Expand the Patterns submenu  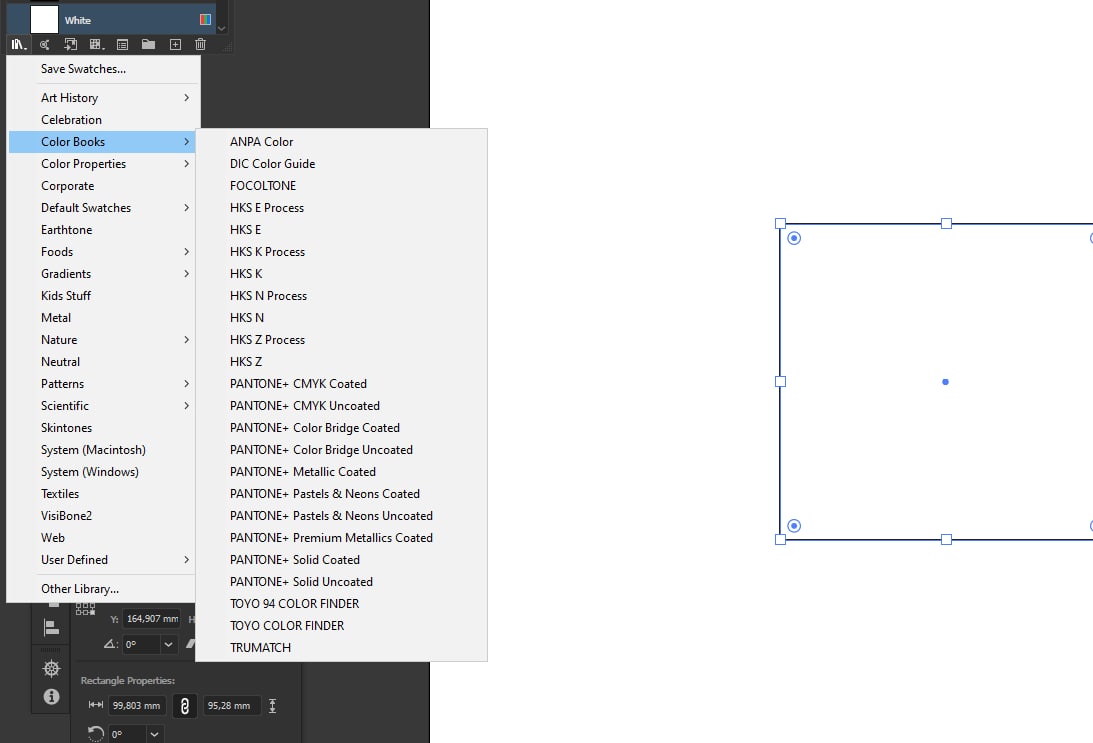(186, 384)
